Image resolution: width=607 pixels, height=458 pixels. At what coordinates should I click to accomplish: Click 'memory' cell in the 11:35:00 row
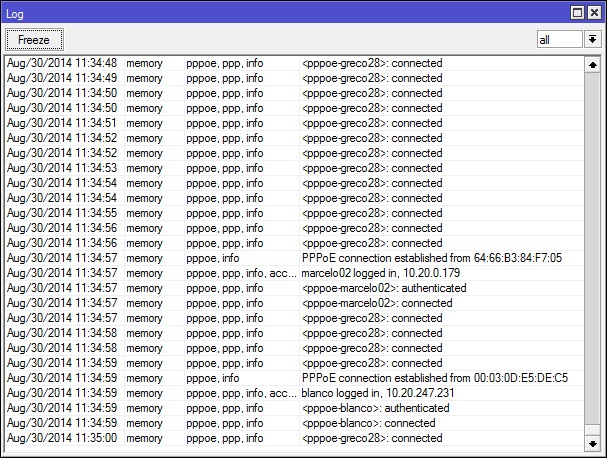tap(144, 438)
